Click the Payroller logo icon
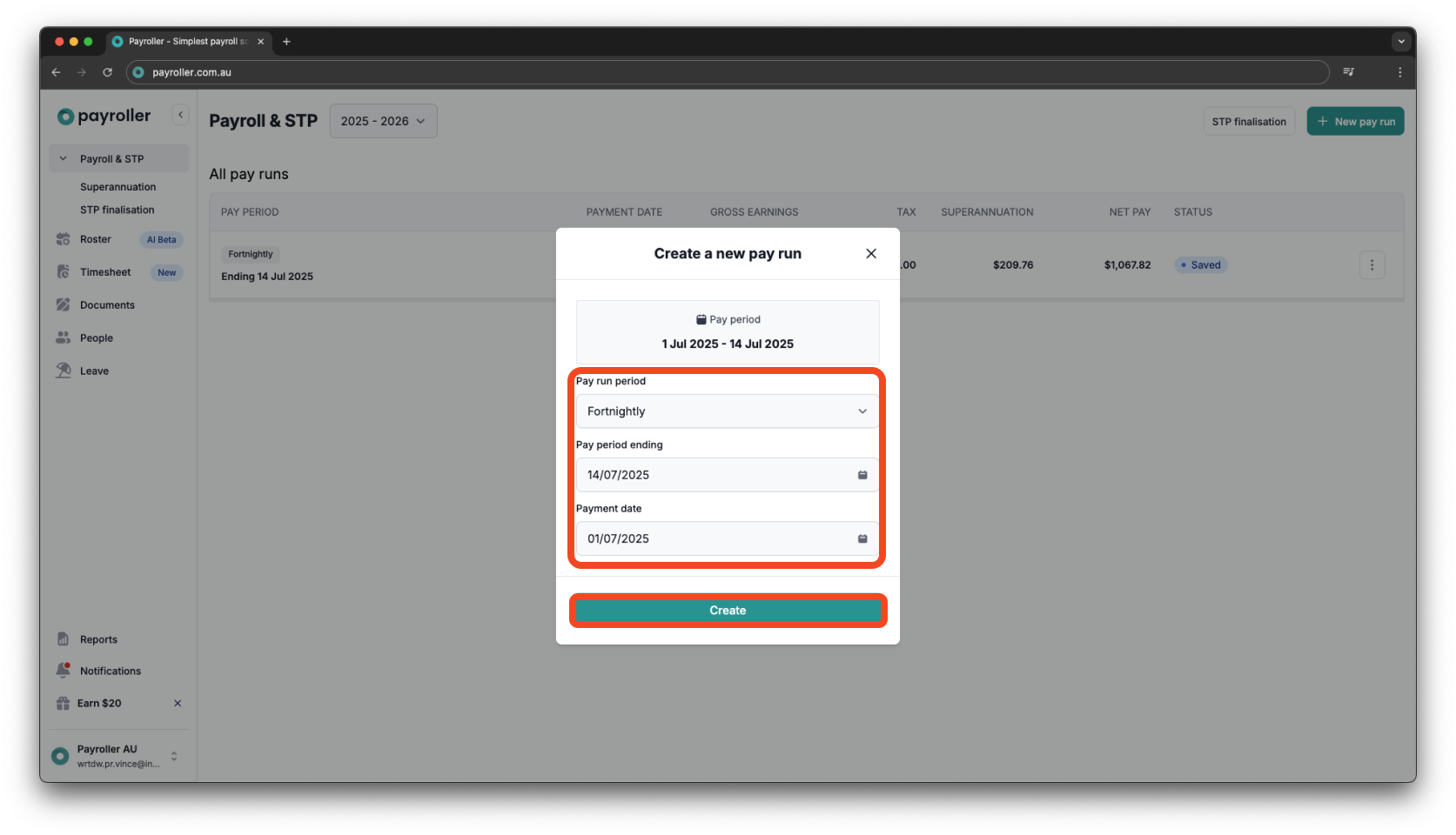Viewport: 1456px width, 835px height. (x=65, y=115)
